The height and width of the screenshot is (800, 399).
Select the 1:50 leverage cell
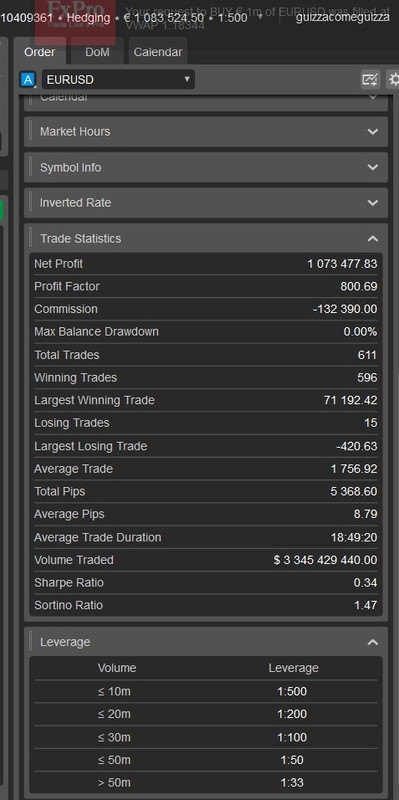[x=292, y=760]
